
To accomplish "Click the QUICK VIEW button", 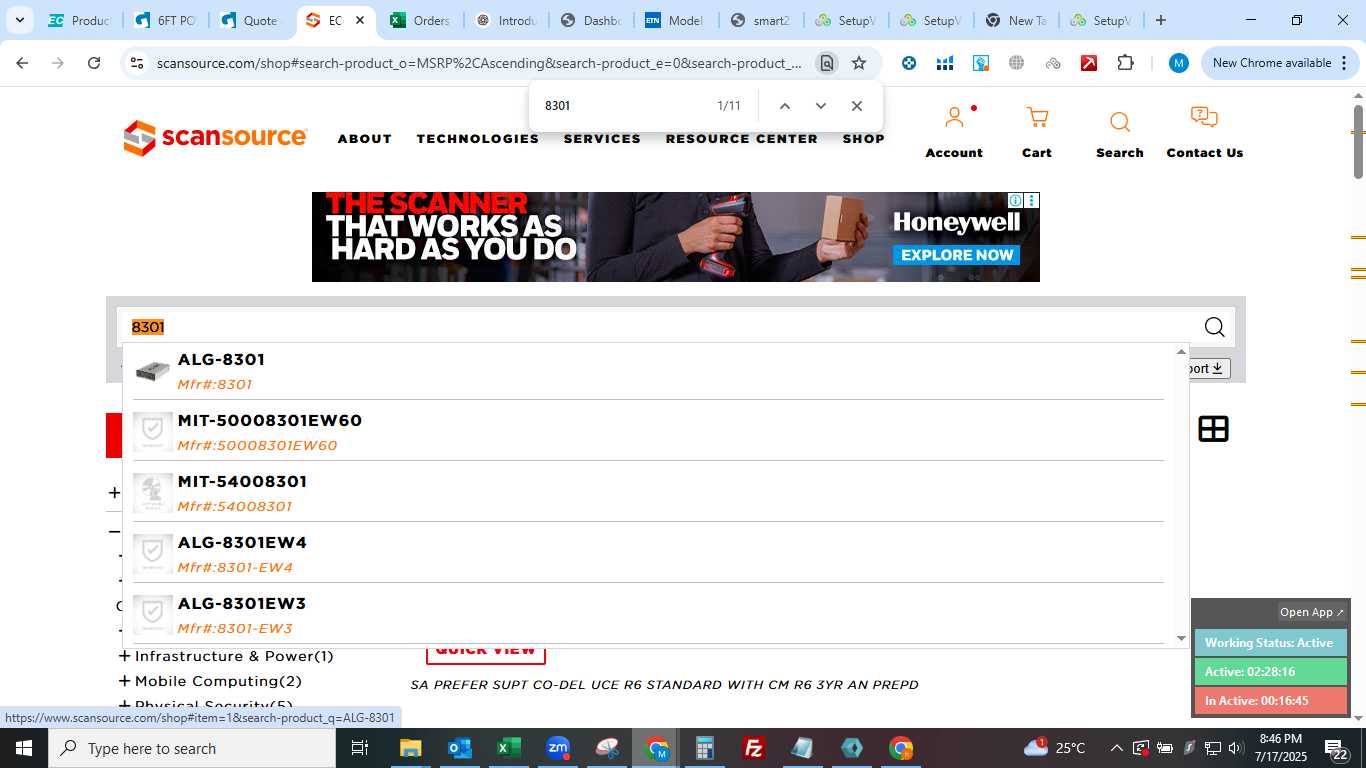I will [x=486, y=651].
